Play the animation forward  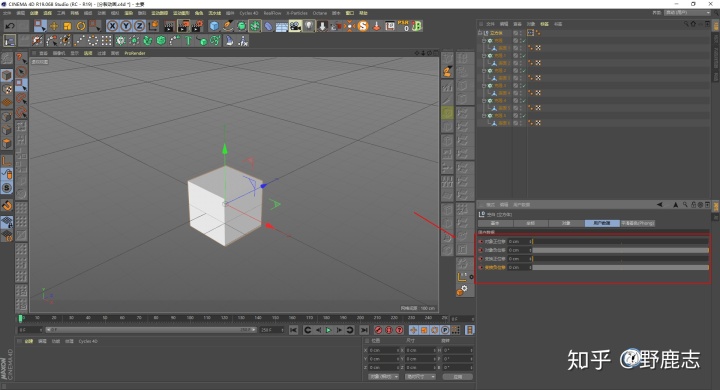328,330
